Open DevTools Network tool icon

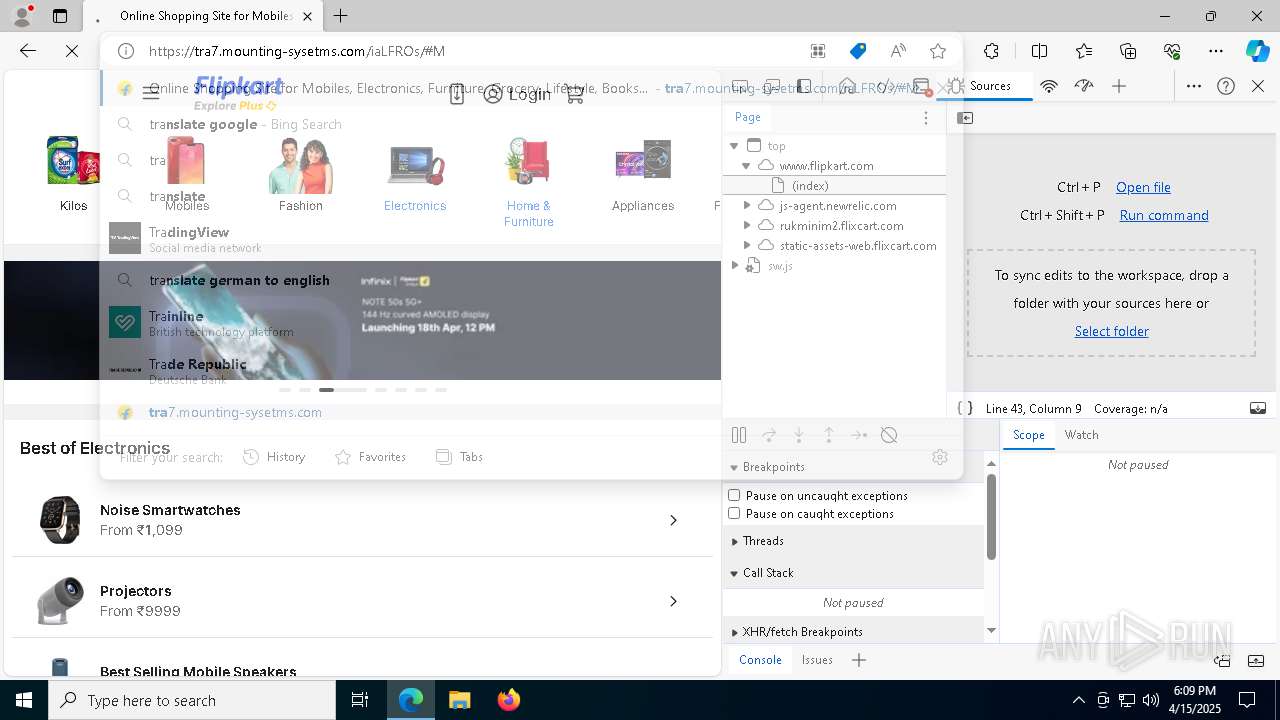tap(1049, 86)
